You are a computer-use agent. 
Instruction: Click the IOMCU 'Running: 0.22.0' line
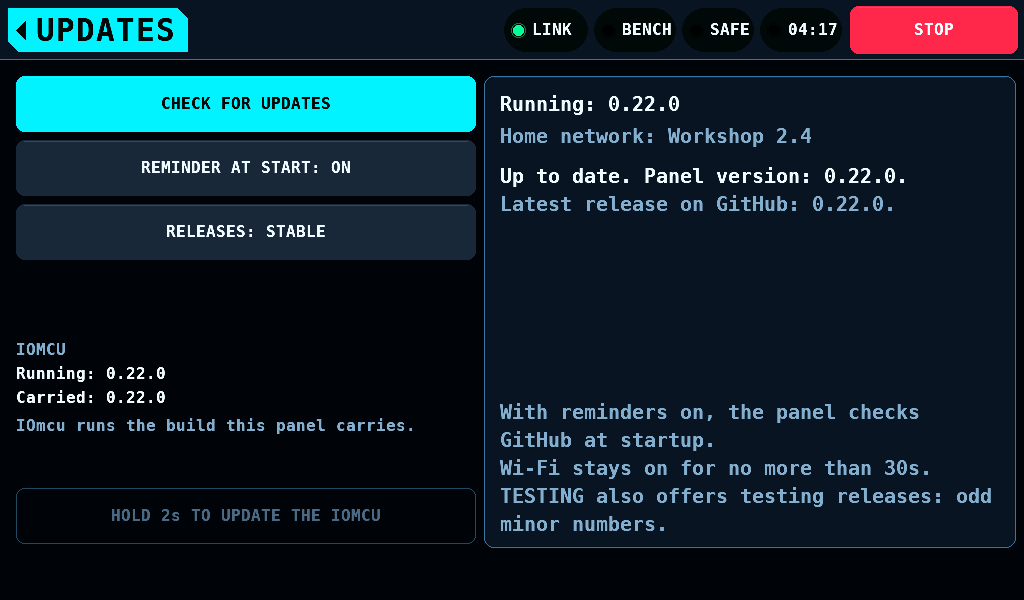(91, 373)
